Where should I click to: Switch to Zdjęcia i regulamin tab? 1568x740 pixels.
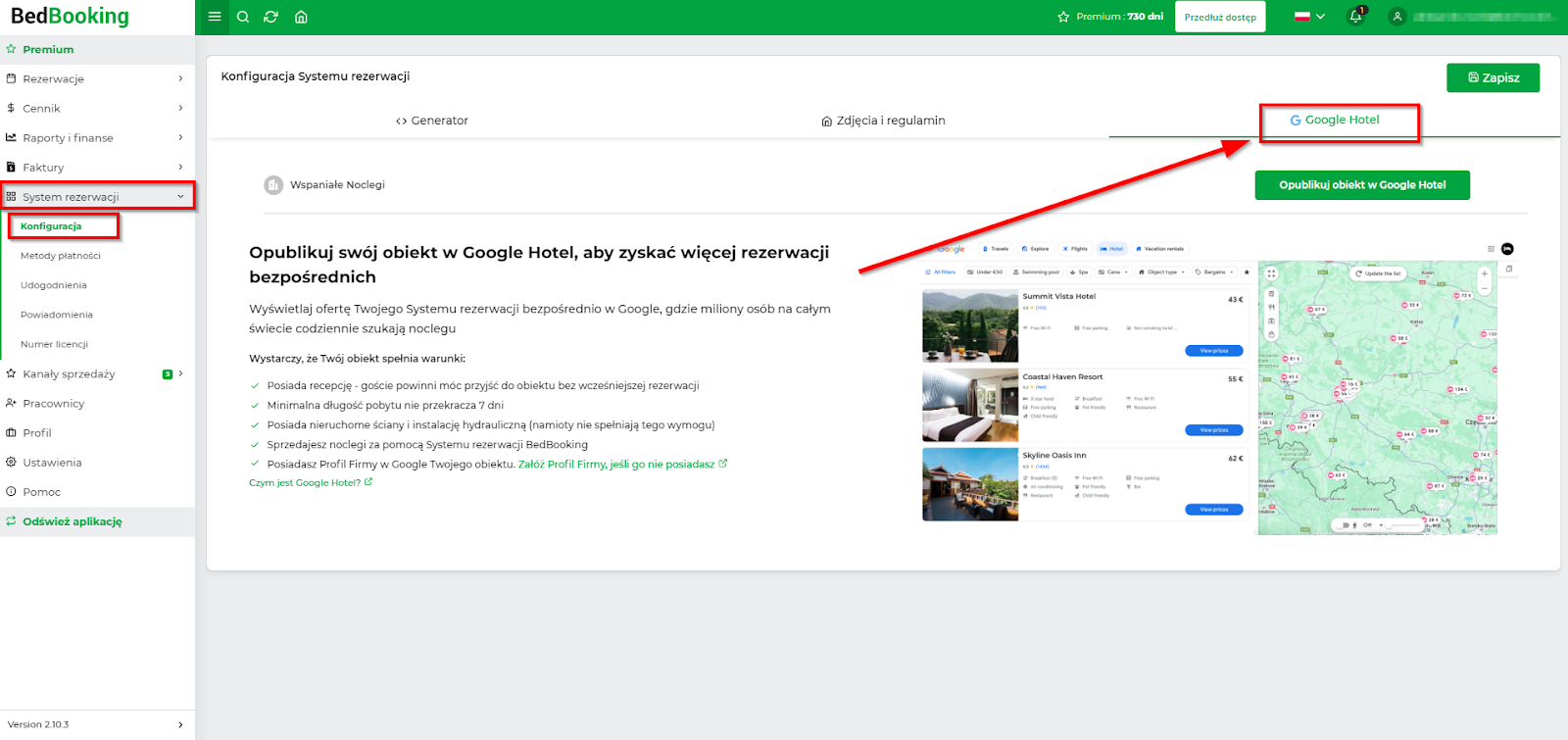point(883,121)
